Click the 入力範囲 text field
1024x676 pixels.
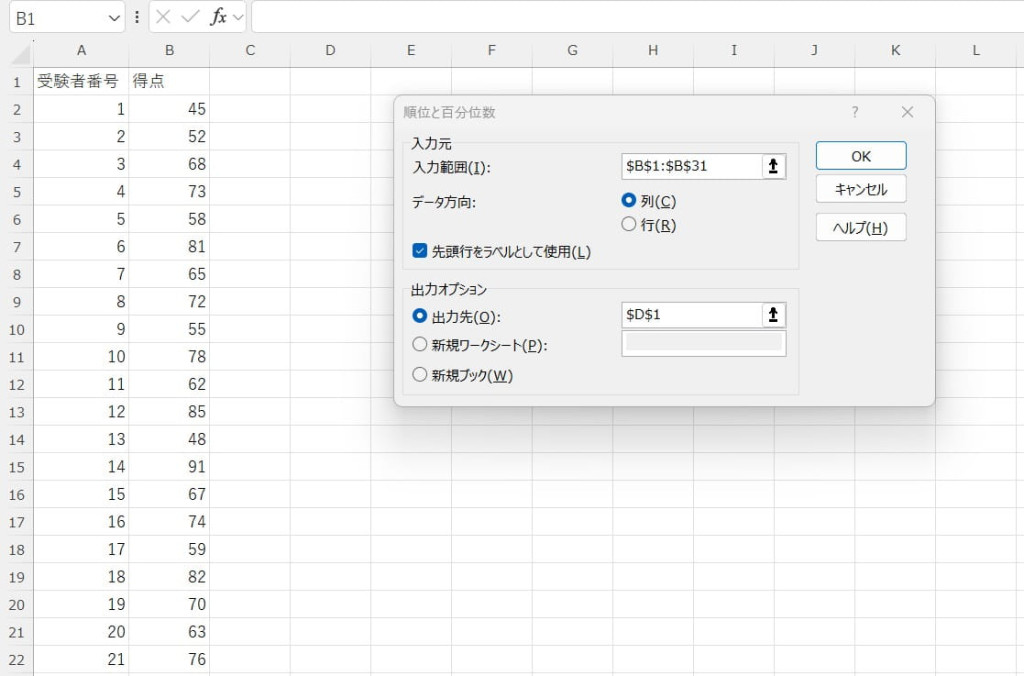[690, 166]
